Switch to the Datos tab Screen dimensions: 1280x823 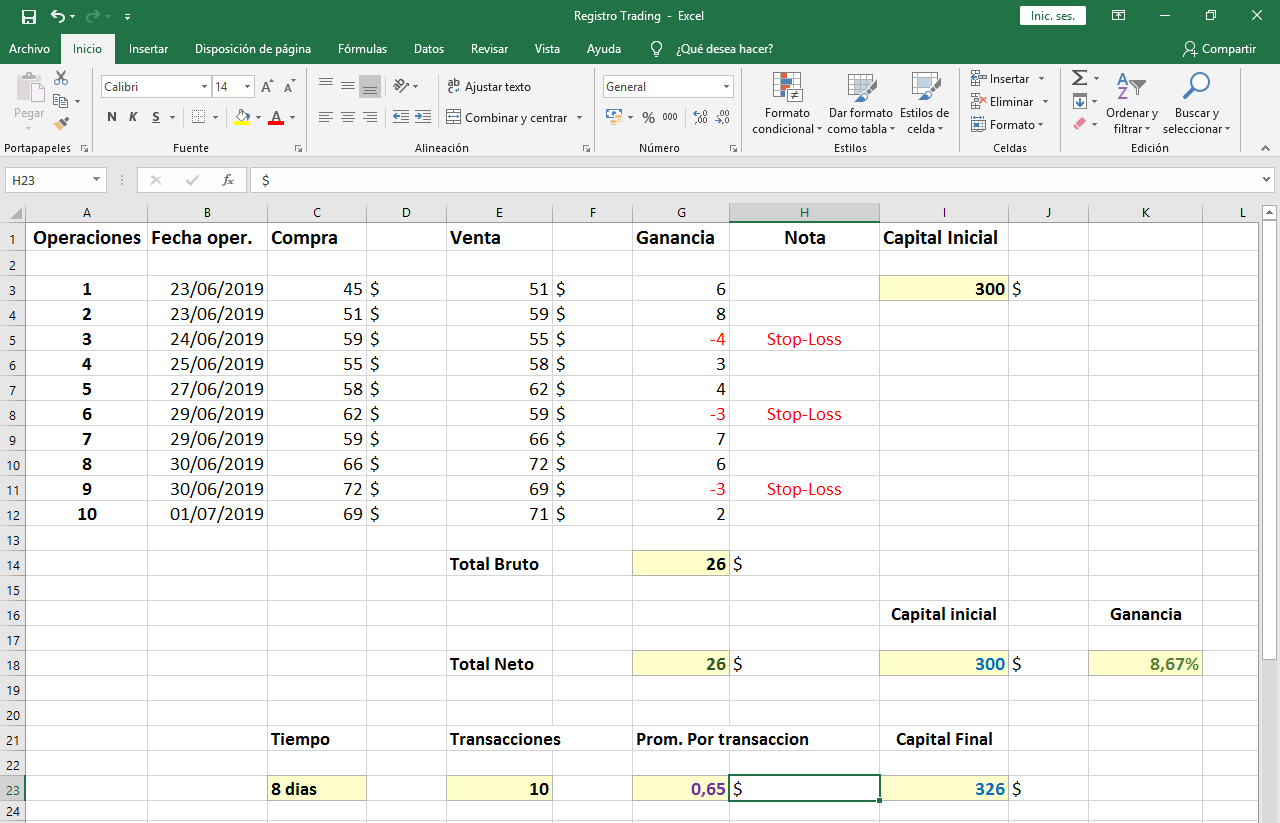point(429,49)
